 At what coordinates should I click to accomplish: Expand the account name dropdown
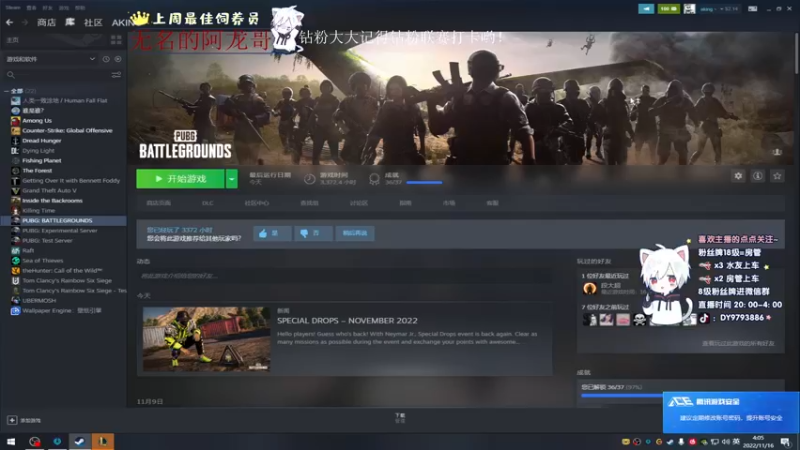pyautogui.click(x=719, y=9)
